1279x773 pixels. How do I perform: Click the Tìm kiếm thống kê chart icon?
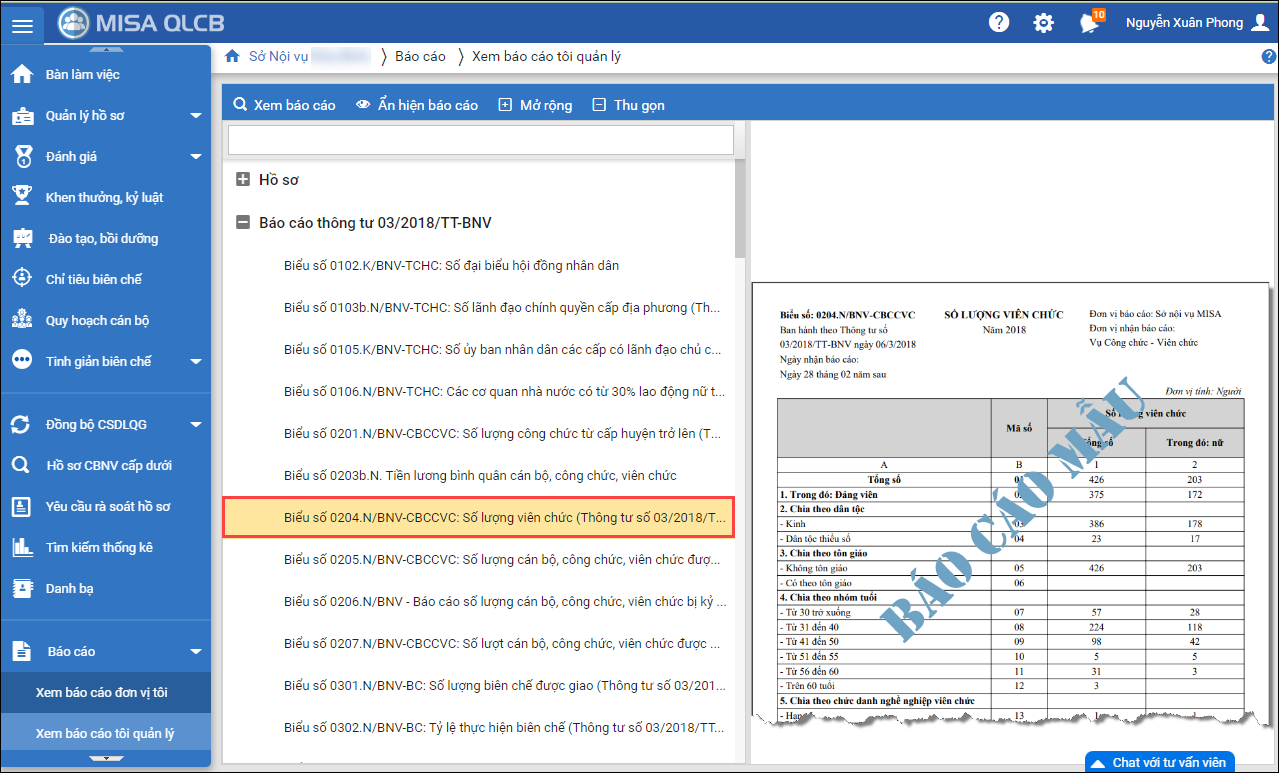[22, 547]
